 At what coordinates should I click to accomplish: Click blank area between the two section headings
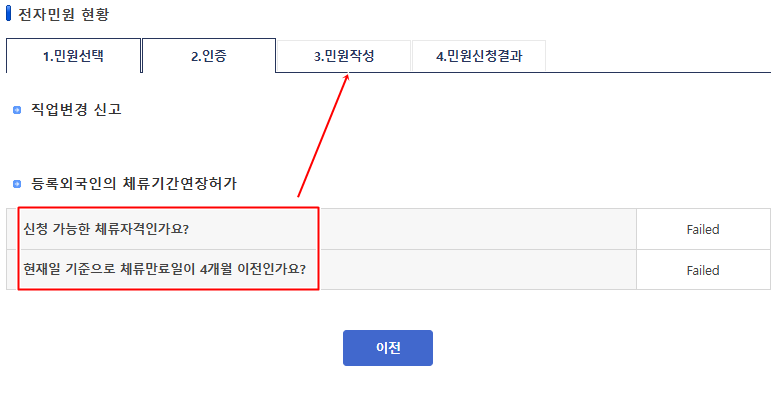click(x=300, y=147)
